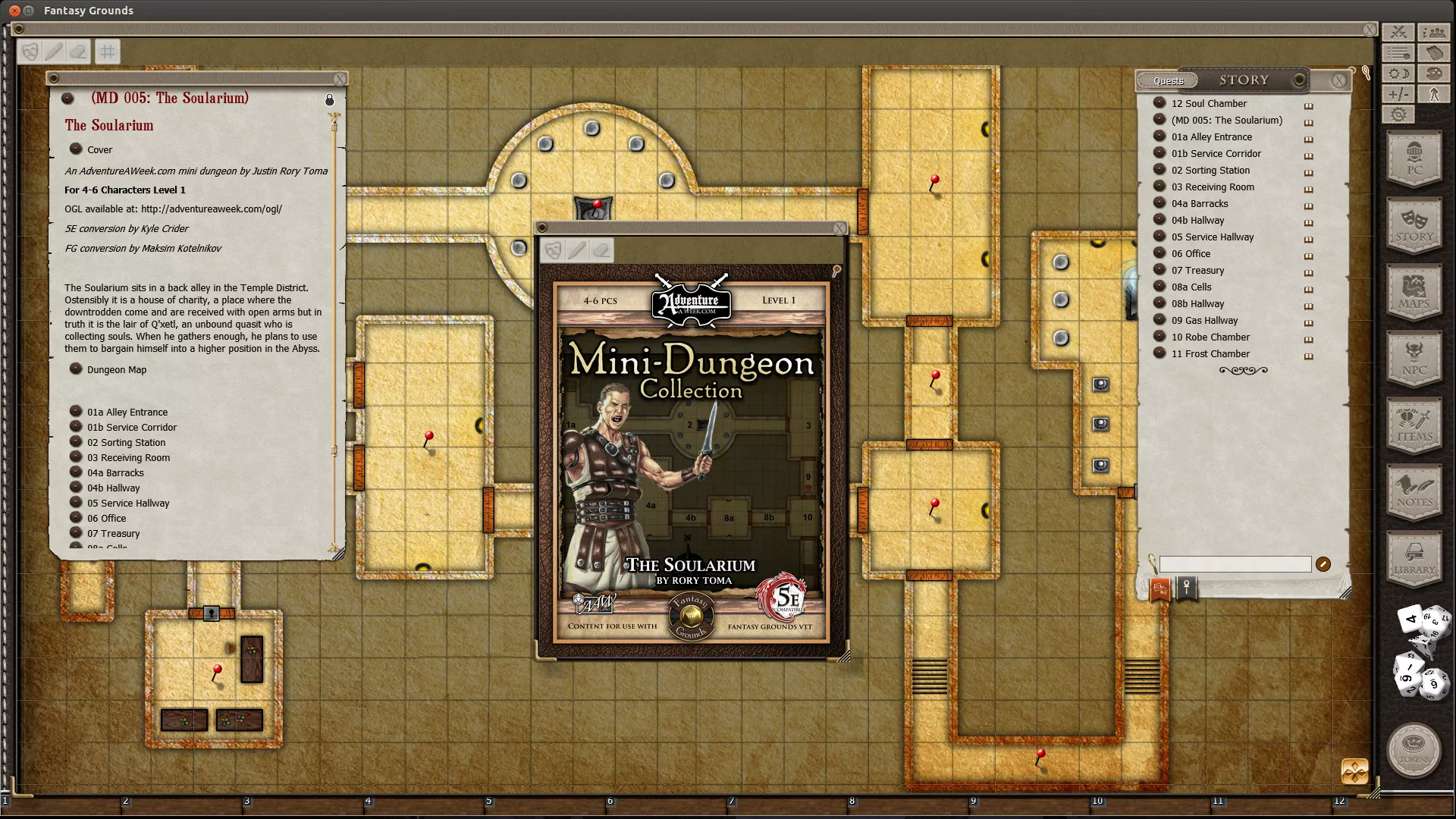This screenshot has width=1456, height=819.
Task: Open 05 Service Hallway in Story list
Action: click(x=1212, y=237)
